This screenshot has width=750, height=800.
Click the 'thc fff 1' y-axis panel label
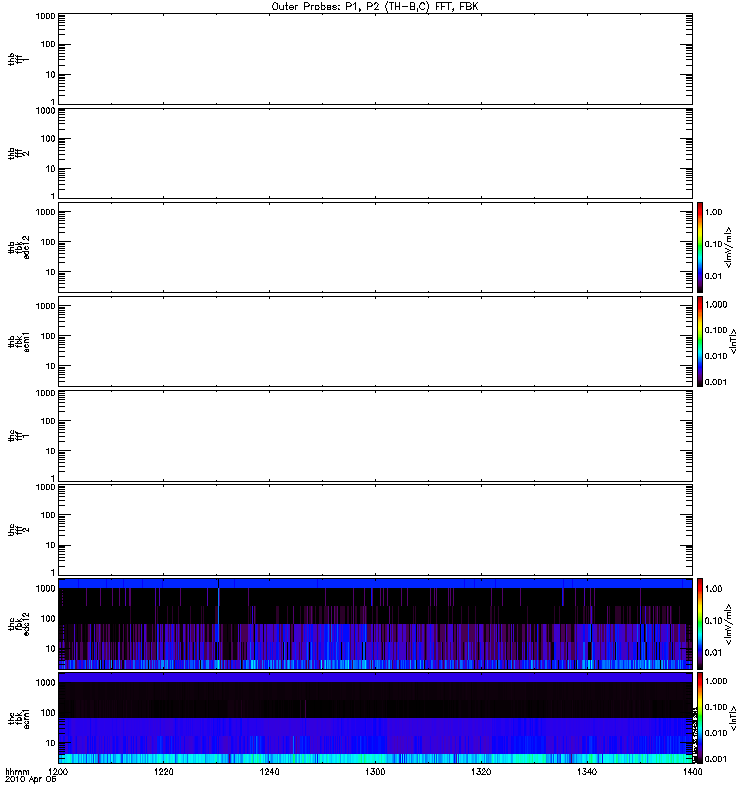(x=18, y=436)
